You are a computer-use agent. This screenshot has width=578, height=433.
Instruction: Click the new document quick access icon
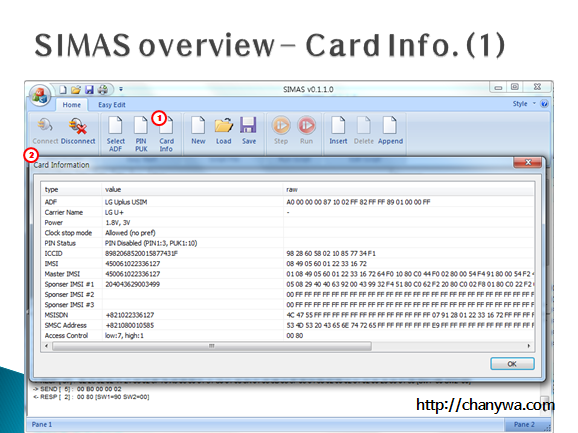tap(63, 90)
